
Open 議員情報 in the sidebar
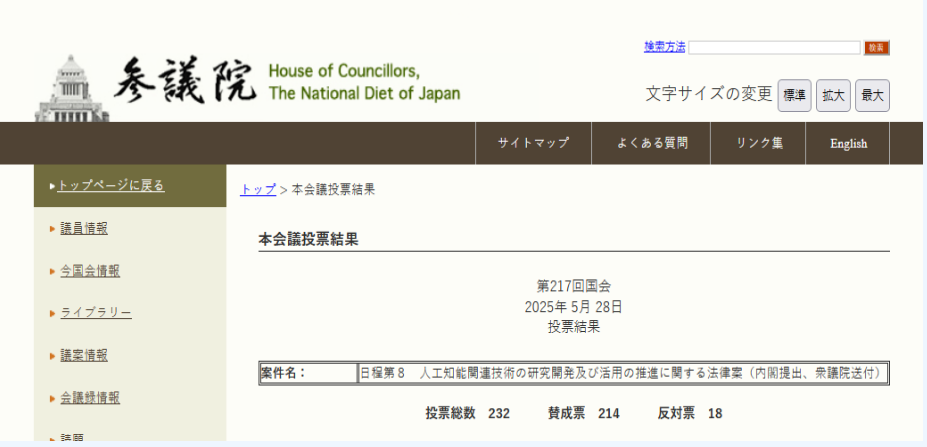pos(84,229)
